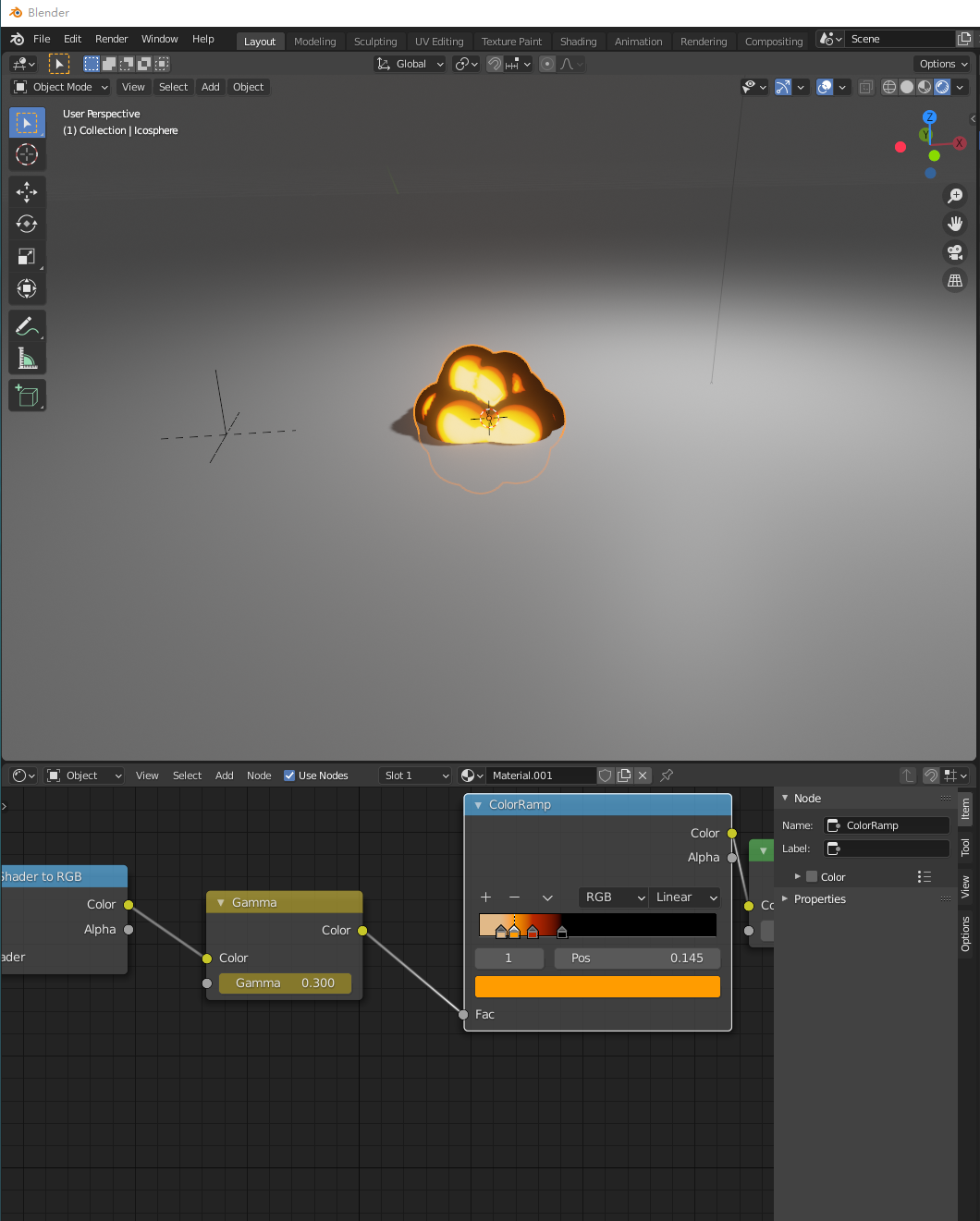Toggle proportional editing
This screenshot has height=1221, width=980.
click(547, 64)
